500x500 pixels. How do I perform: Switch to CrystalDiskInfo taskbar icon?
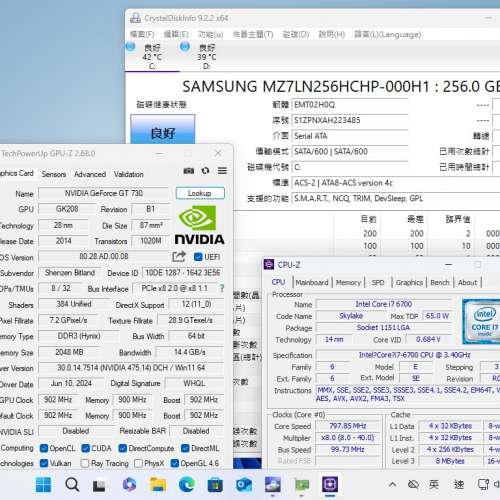273,484
